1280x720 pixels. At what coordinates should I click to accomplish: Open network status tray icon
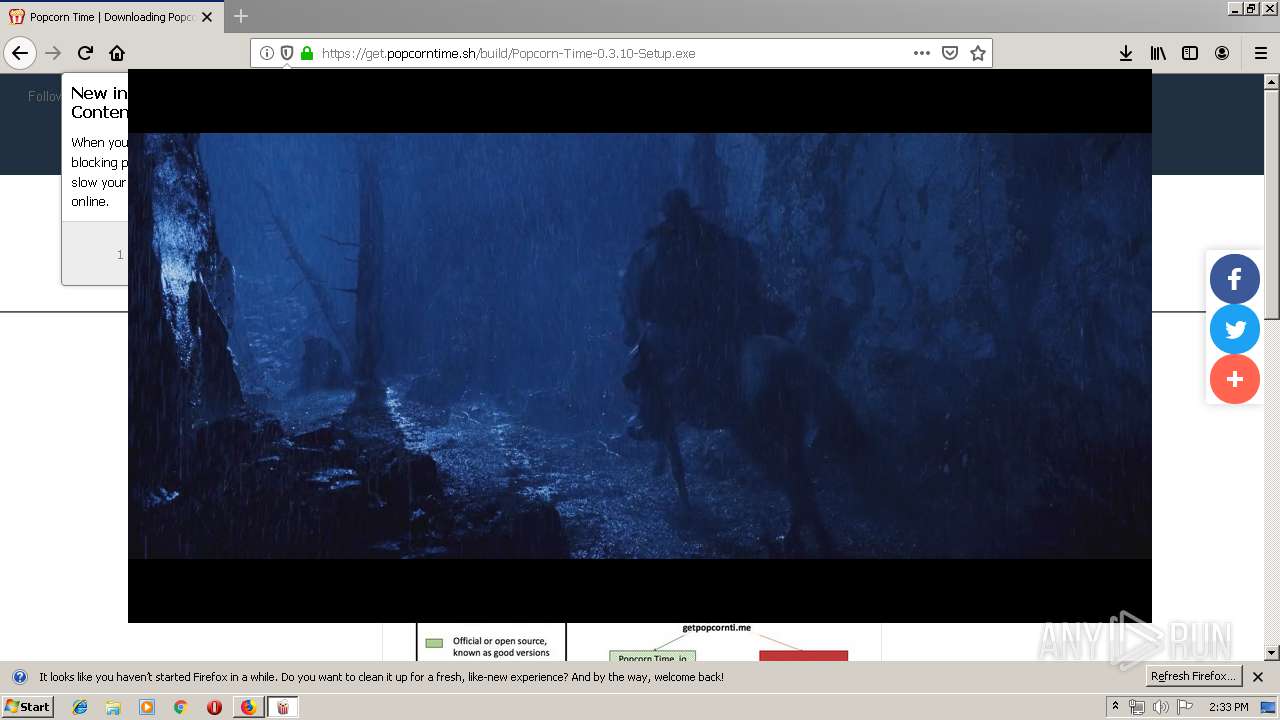pyautogui.click(x=1137, y=707)
